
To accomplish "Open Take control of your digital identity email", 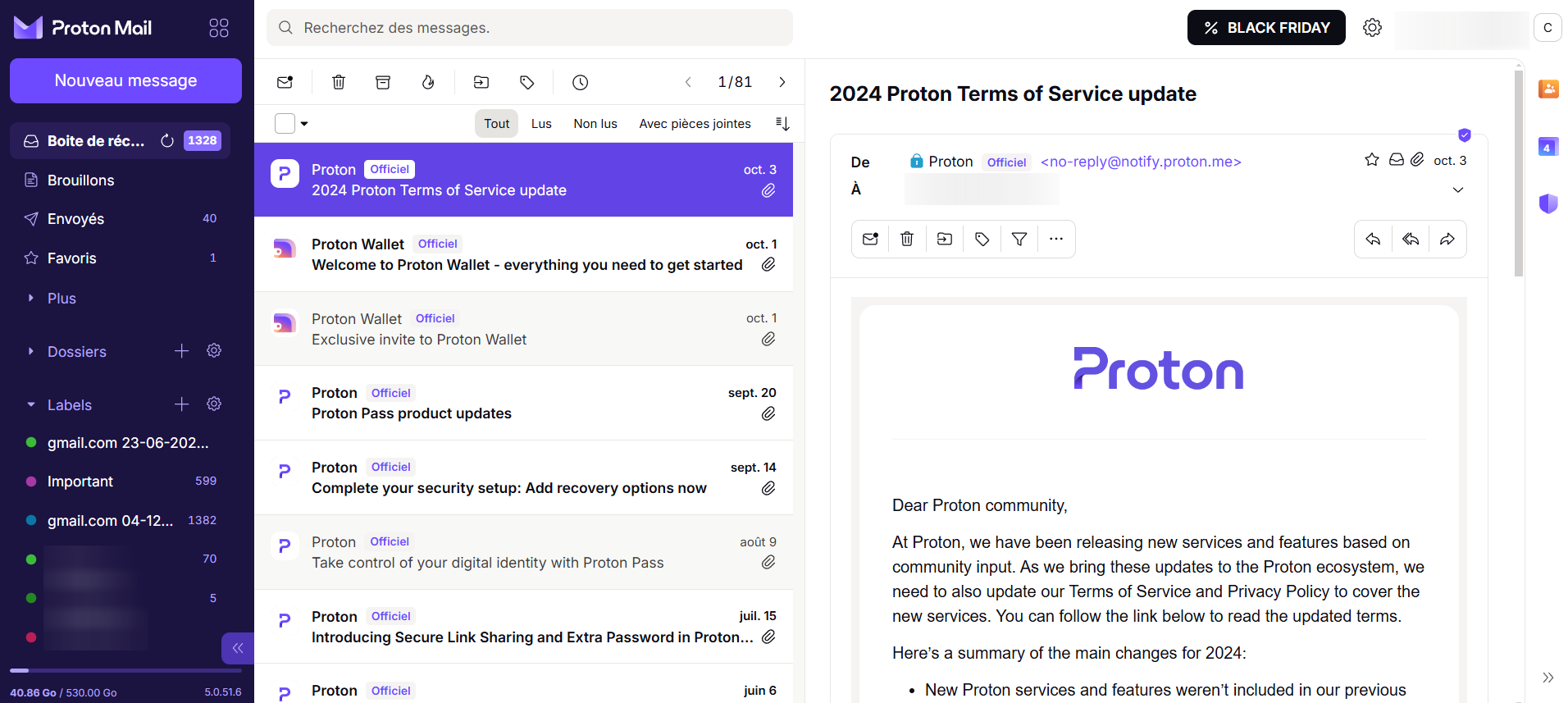I will pos(523,553).
